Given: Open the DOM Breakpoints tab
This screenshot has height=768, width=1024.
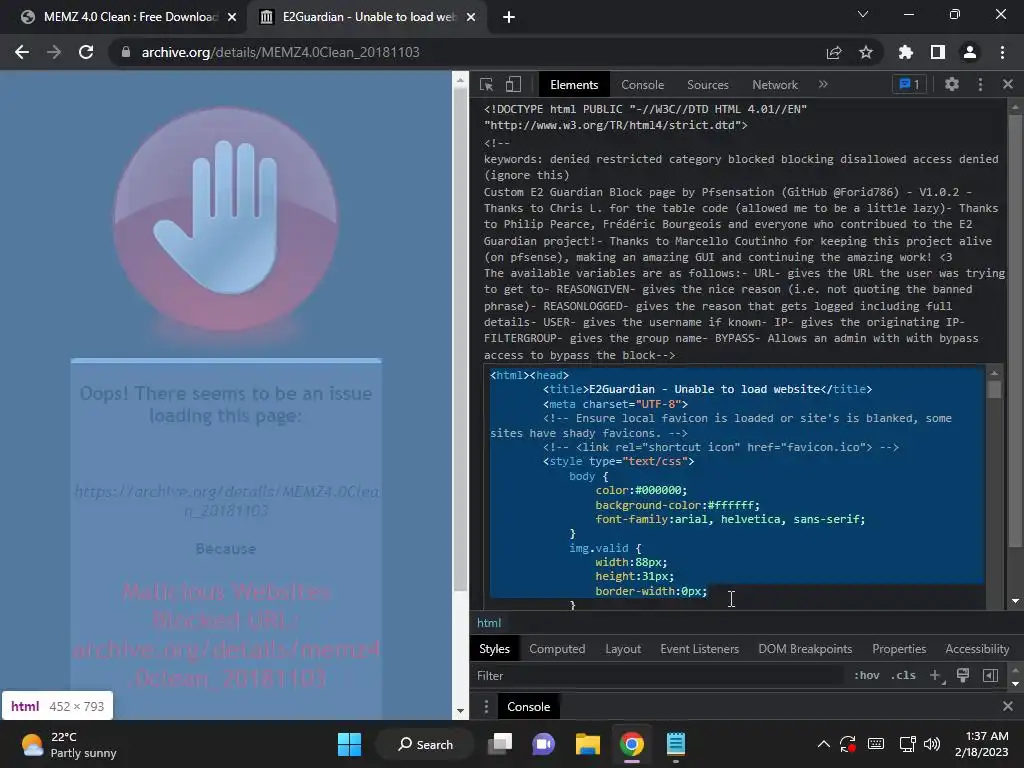Looking at the screenshot, I should 805,648.
